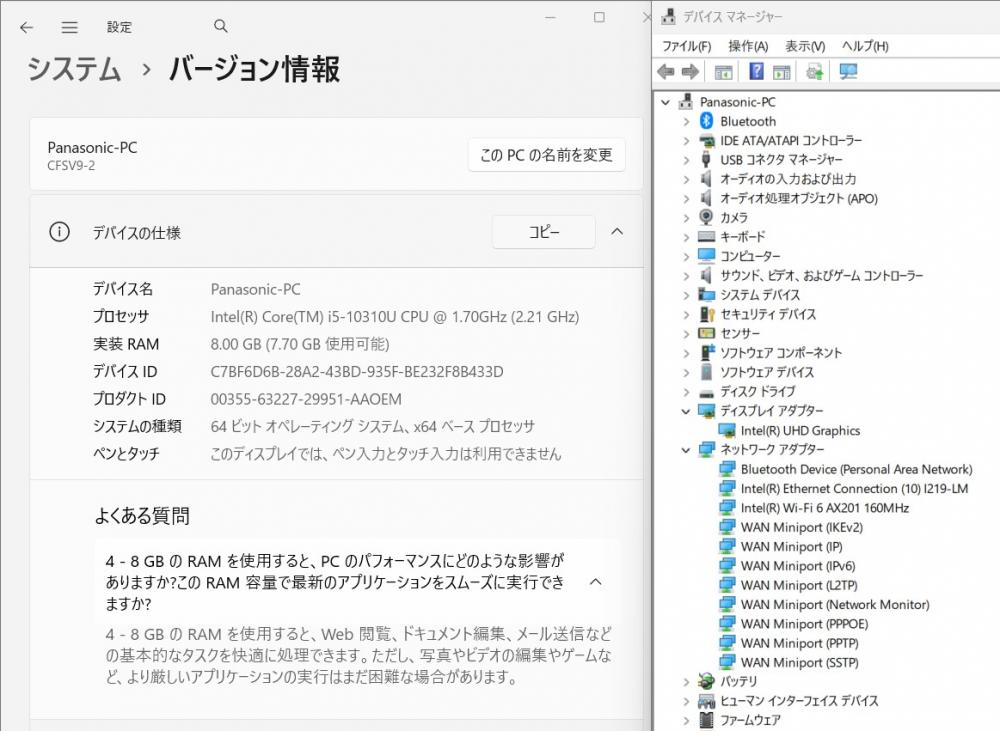This screenshot has width=1000, height=731.
Task: Select WAN Miniport (SSTP)
Action: (800, 663)
